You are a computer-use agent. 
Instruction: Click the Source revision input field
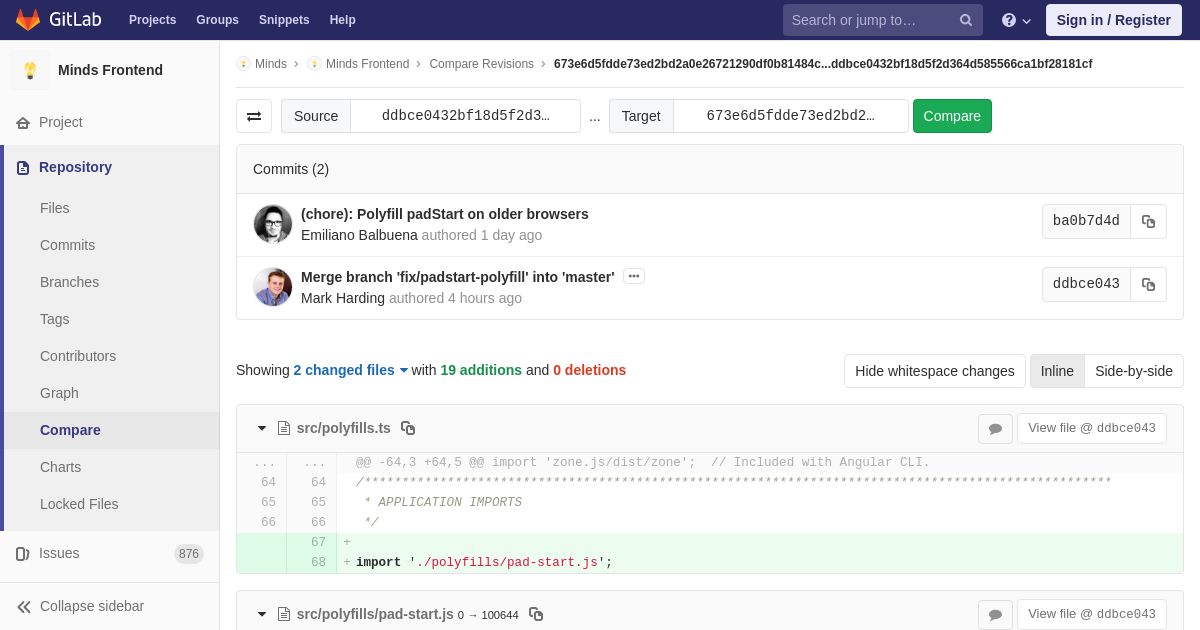(x=465, y=116)
